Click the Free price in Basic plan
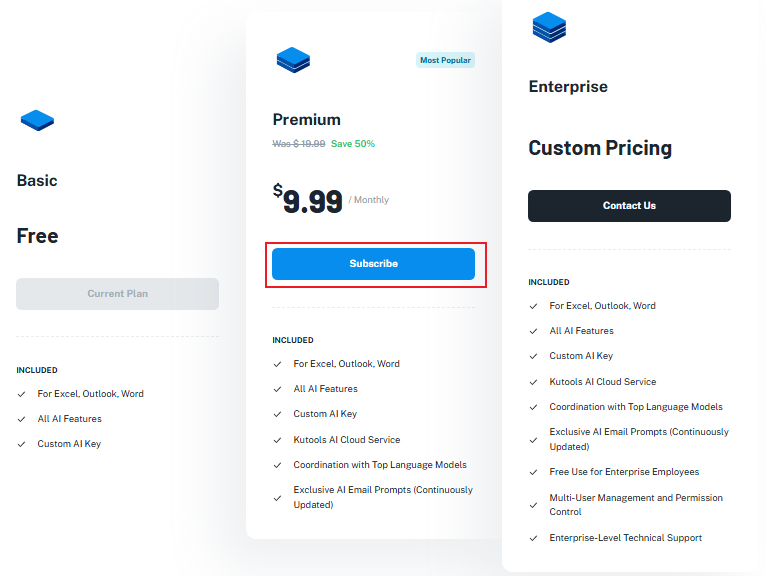Viewport: 766px width, 576px height. [x=38, y=236]
